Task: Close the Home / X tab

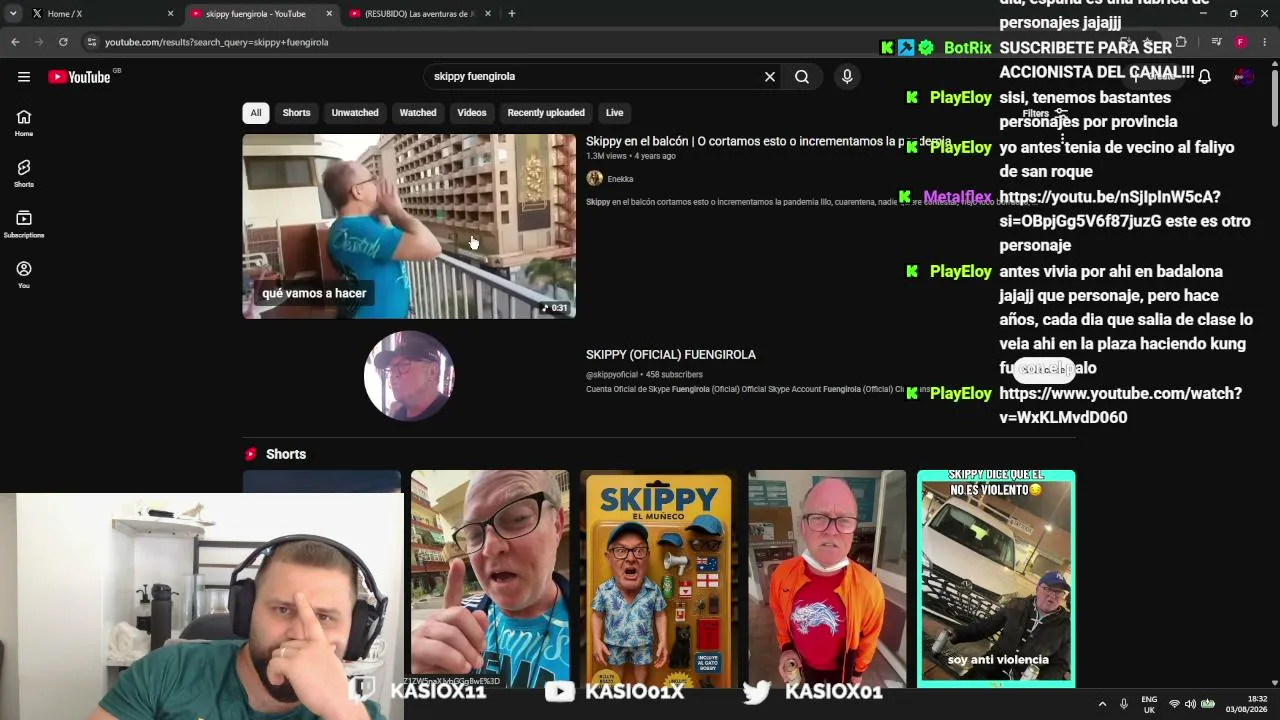Action: (x=170, y=14)
